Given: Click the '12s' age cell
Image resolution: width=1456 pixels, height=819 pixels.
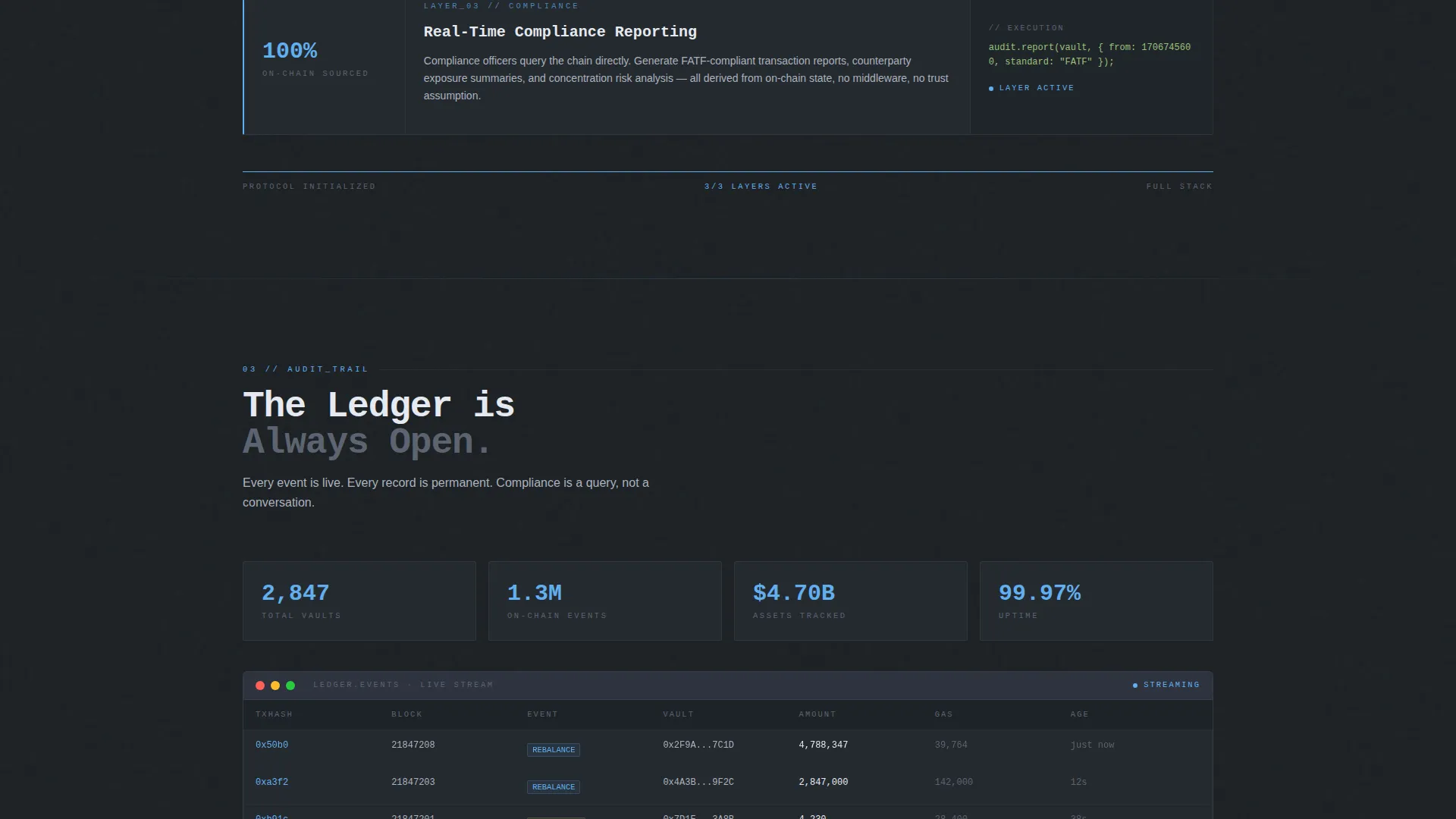Looking at the screenshot, I should (x=1078, y=782).
